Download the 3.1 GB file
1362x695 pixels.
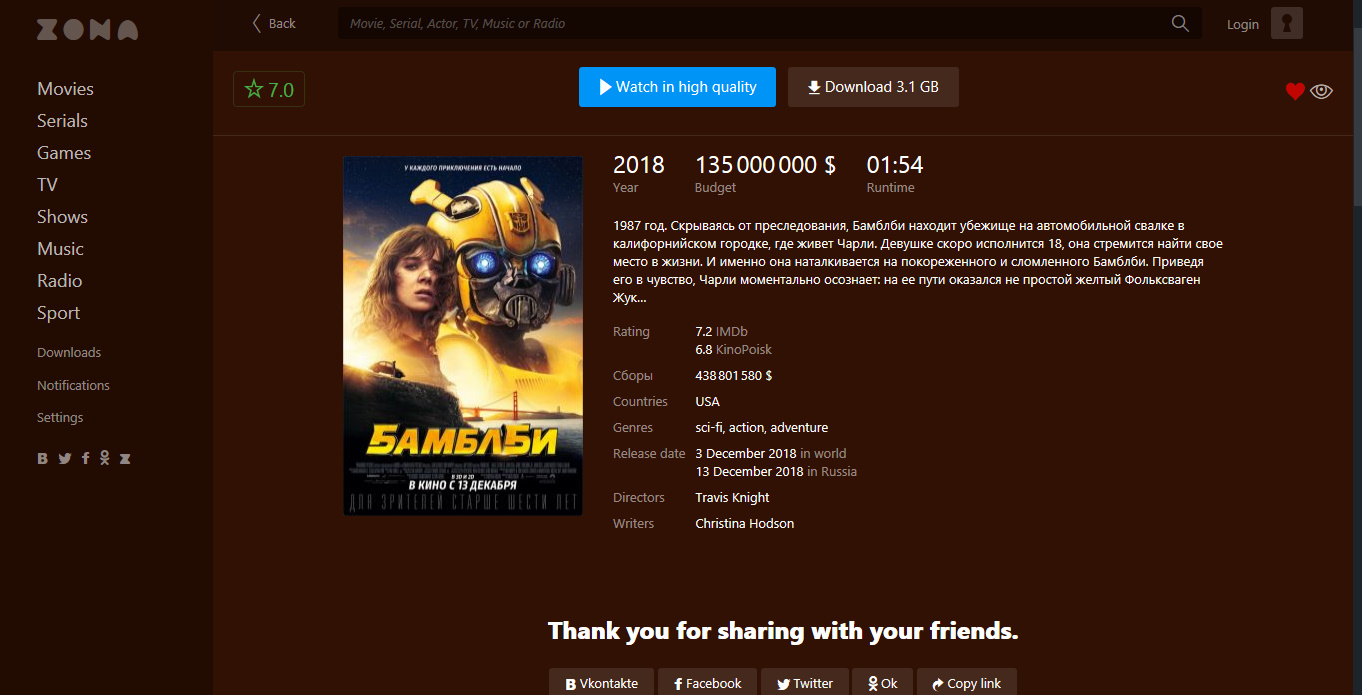coord(873,87)
